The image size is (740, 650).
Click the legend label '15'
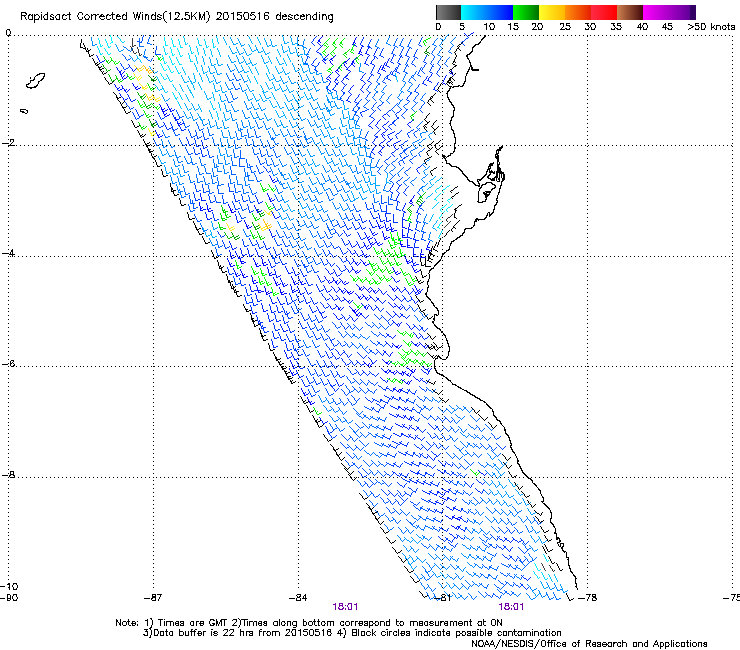point(513,27)
